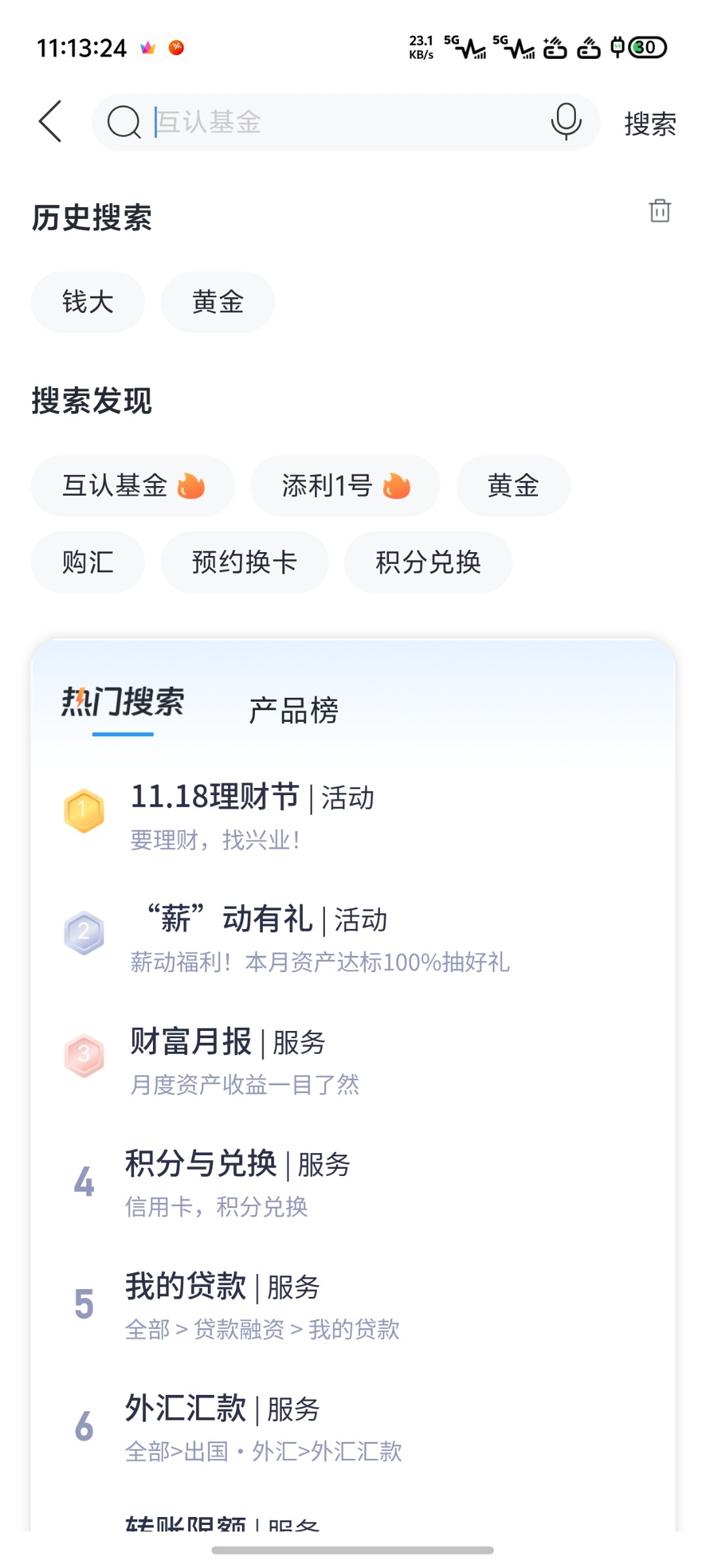
Task: Delete search history with trash icon
Action: pos(660,211)
